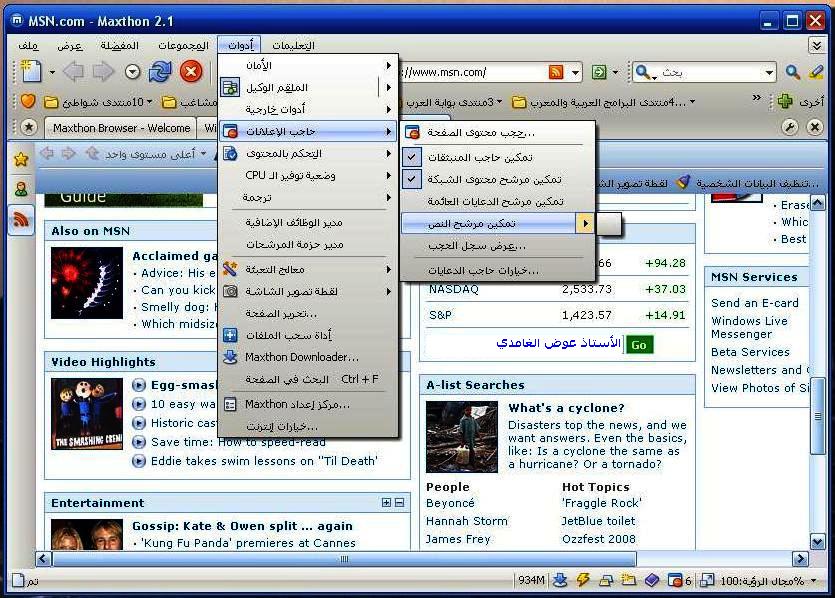The width and height of the screenshot is (835, 598).
Task: Toggle the popup blocker checked option
Action: point(498,157)
